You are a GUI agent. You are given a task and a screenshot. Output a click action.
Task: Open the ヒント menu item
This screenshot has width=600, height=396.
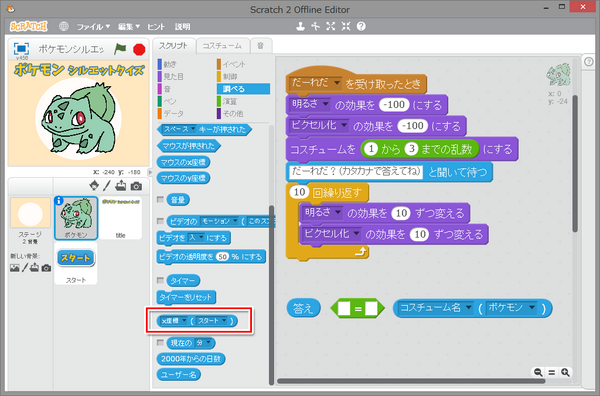(x=156, y=26)
